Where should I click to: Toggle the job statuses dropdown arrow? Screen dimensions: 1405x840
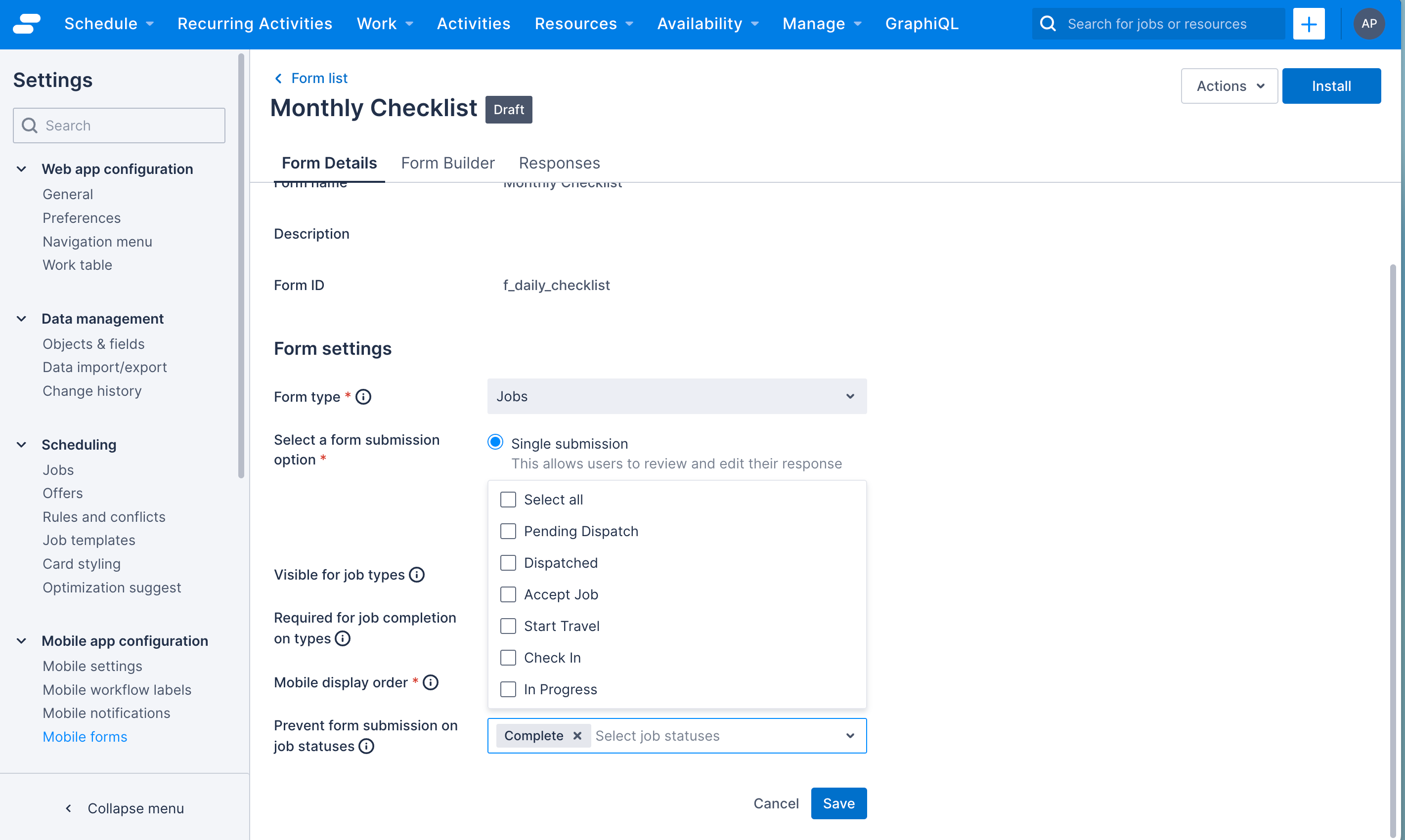[849, 735]
